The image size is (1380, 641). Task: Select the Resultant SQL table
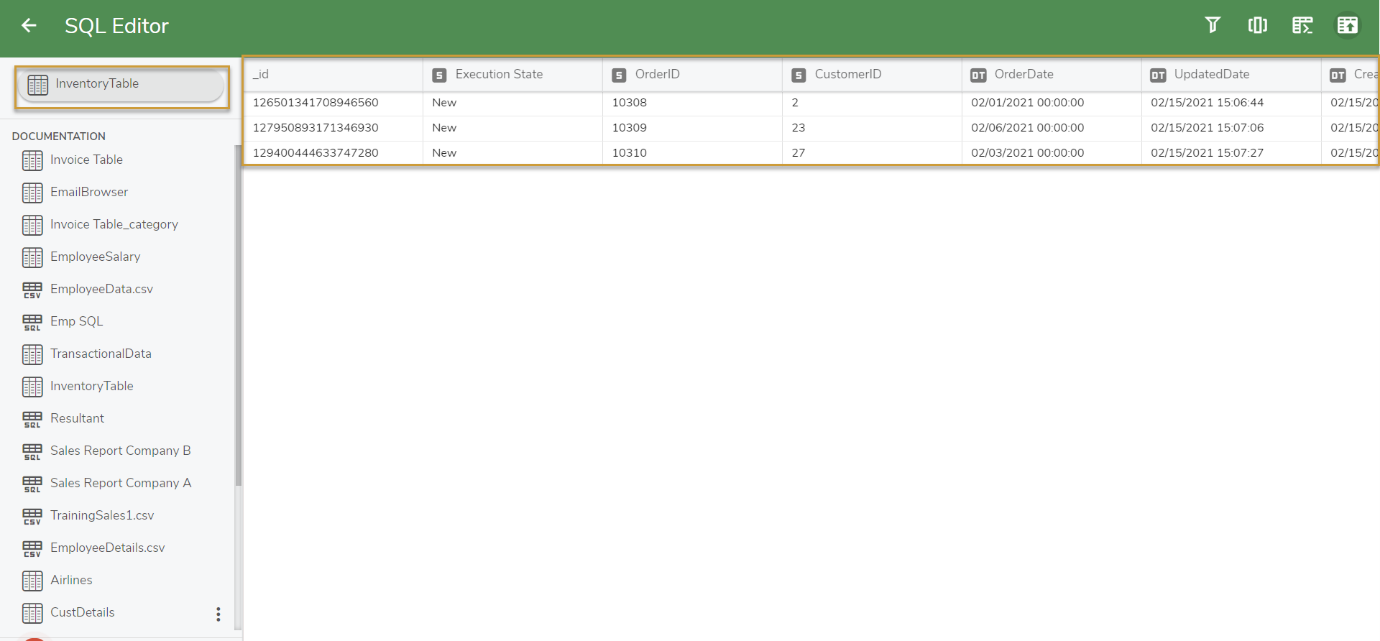(x=77, y=418)
